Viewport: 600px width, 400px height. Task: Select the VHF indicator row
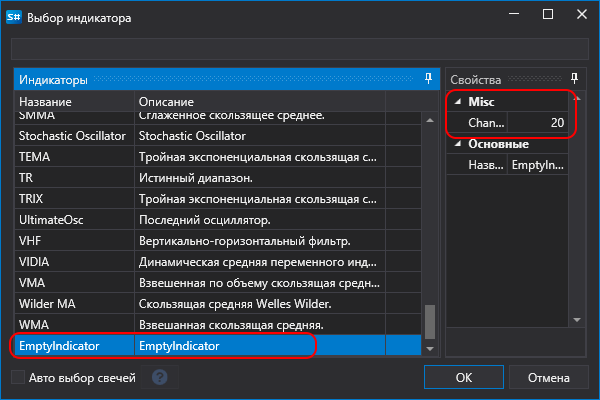pos(218,241)
